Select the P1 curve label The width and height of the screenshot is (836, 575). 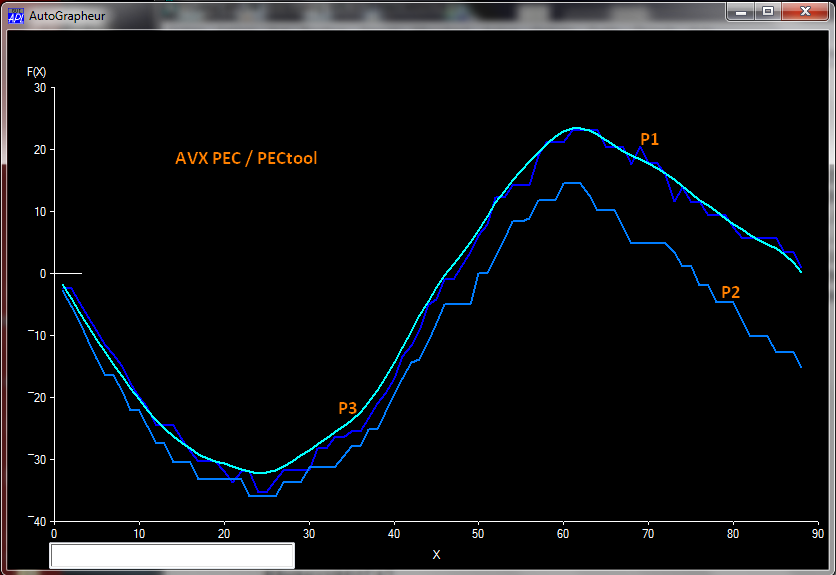(650, 139)
